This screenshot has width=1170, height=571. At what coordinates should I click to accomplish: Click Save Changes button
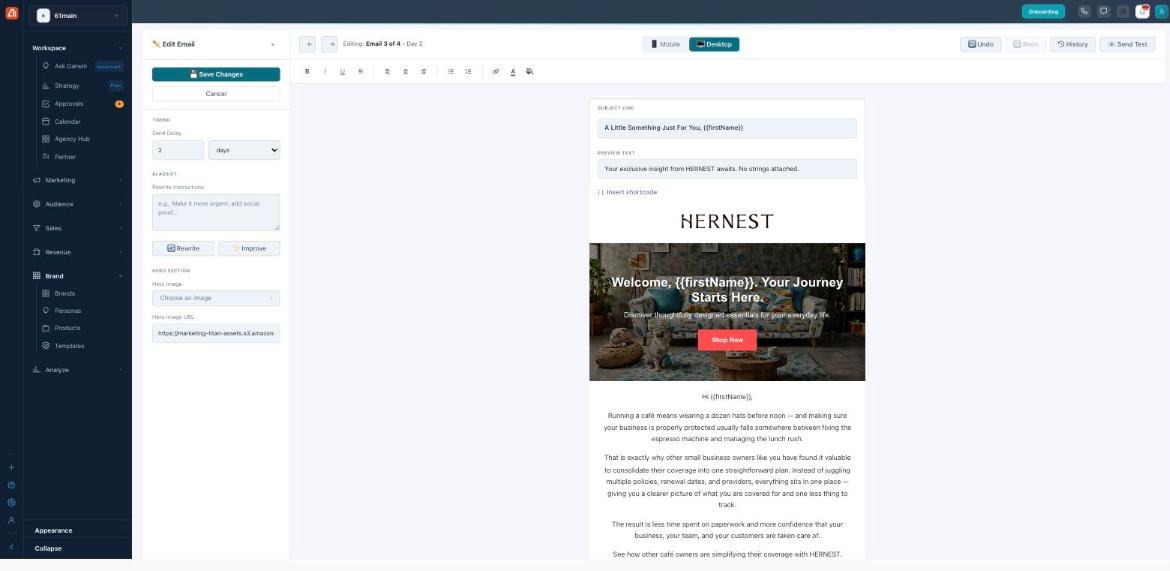[216, 75]
